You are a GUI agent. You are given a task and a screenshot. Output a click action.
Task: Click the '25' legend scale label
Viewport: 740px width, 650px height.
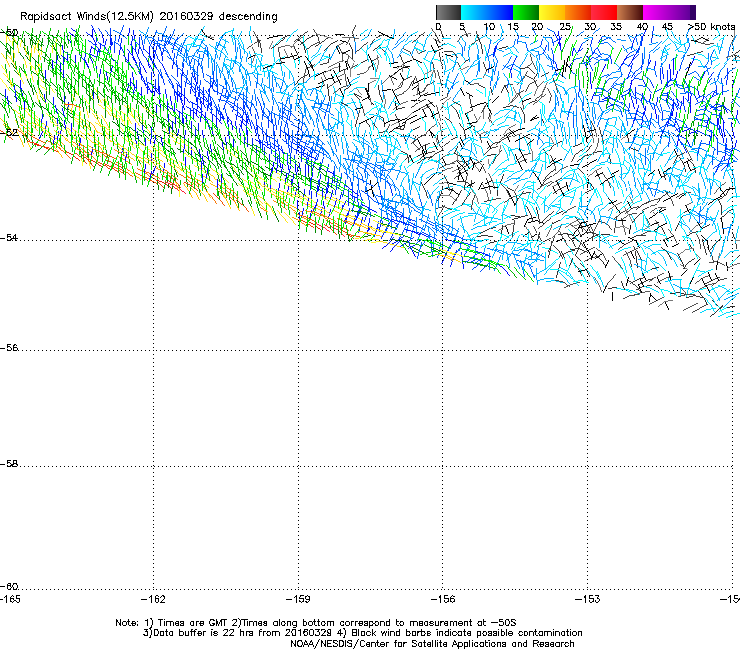point(564,27)
